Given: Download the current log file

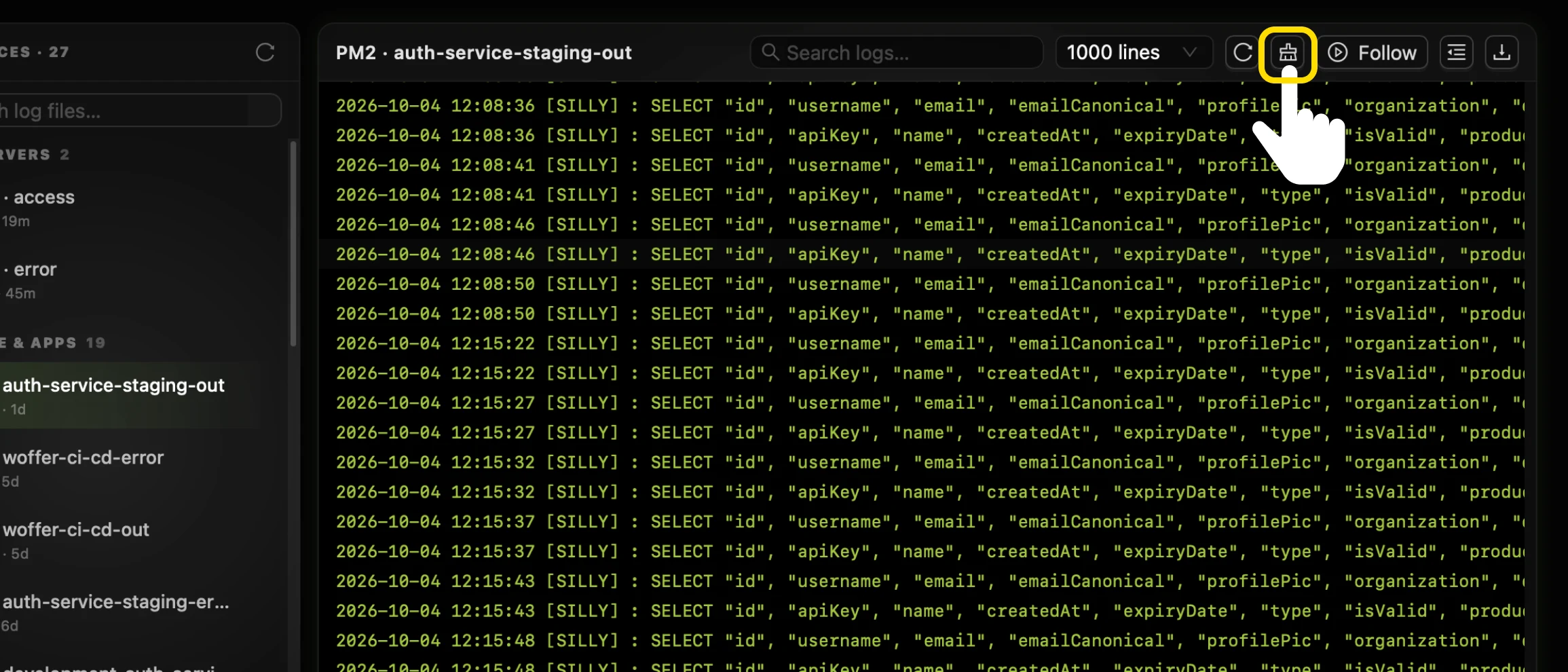Looking at the screenshot, I should pyautogui.click(x=1501, y=52).
